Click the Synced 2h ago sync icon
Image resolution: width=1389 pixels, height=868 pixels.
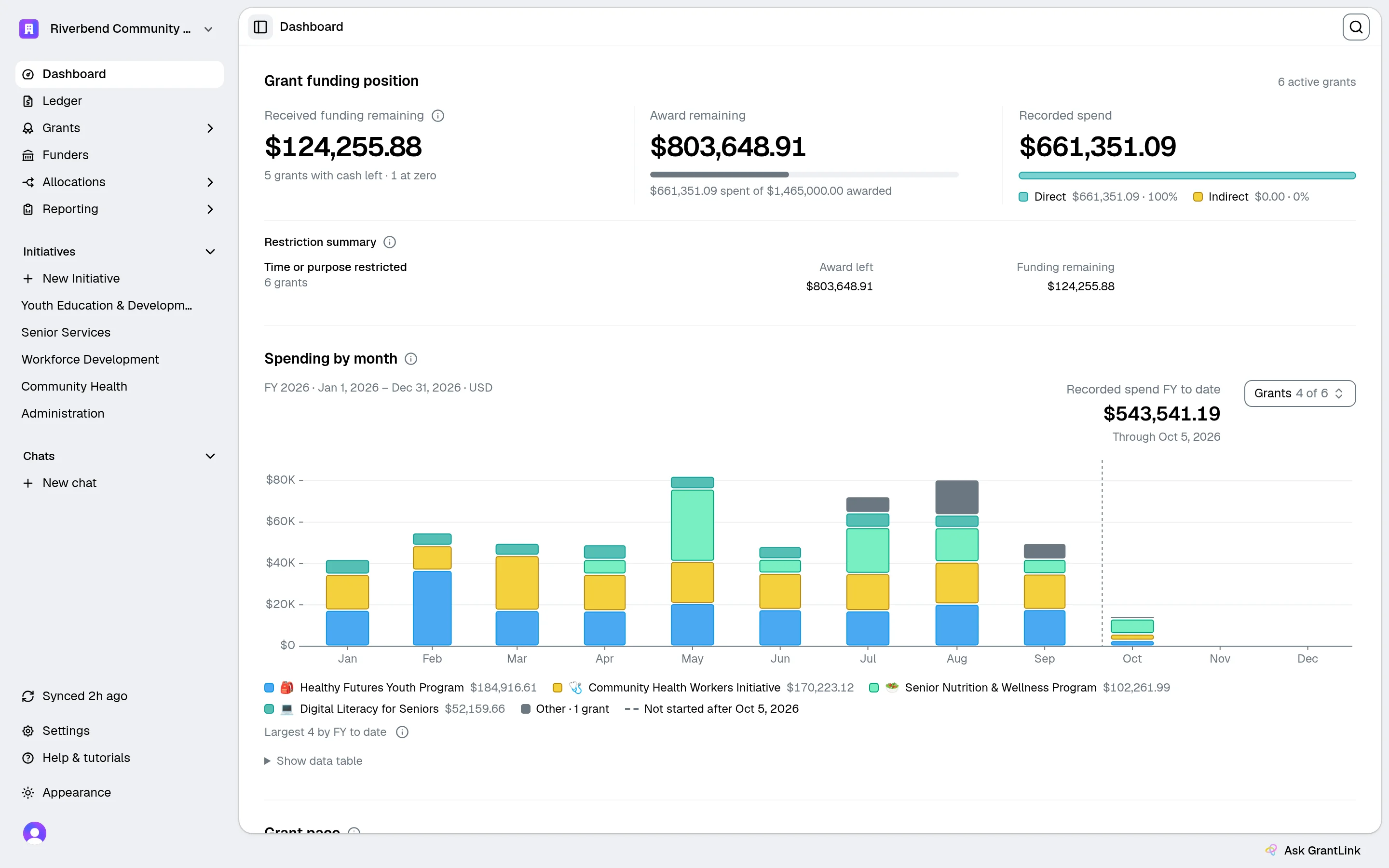pyautogui.click(x=28, y=696)
